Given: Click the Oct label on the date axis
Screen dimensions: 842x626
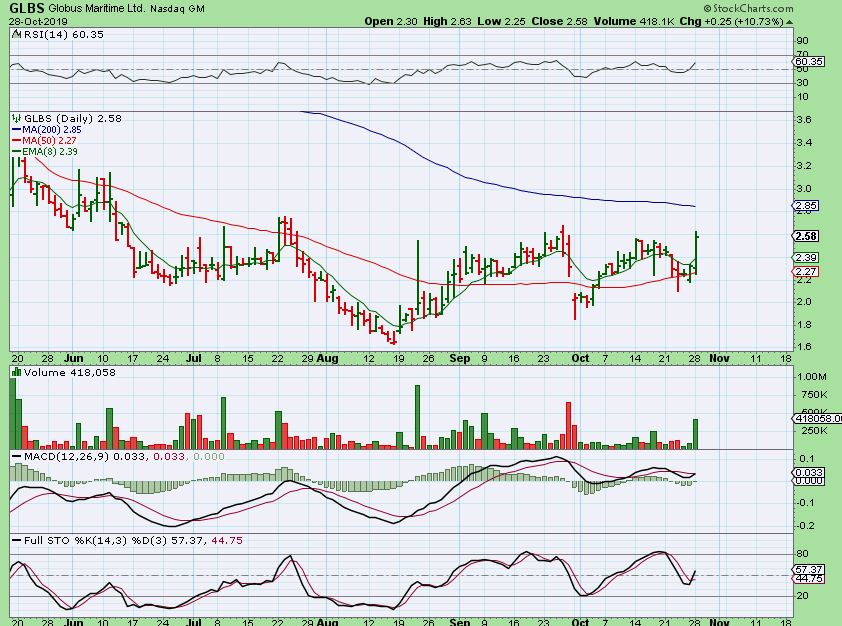Looking at the screenshot, I should [581, 357].
